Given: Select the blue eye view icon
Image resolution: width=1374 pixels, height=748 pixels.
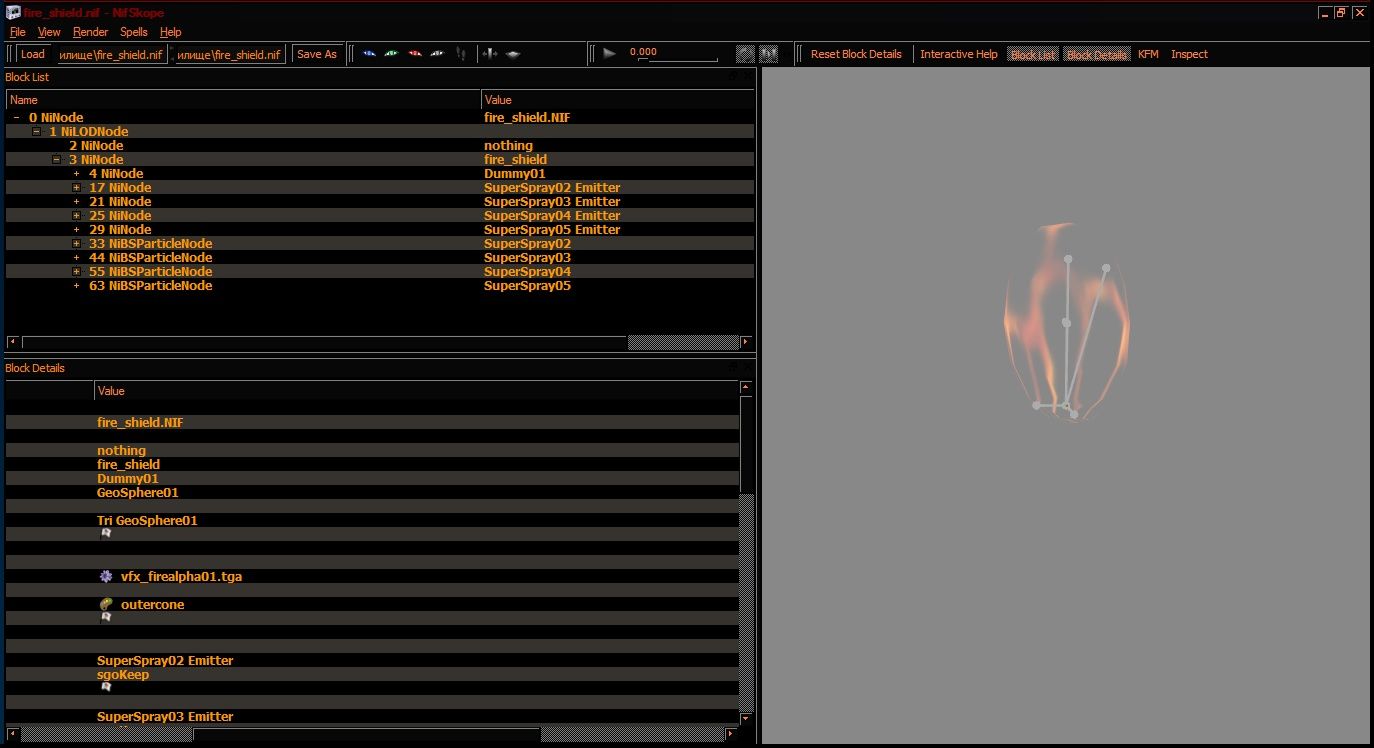Looking at the screenshot, I should click(x=370, y=54).
